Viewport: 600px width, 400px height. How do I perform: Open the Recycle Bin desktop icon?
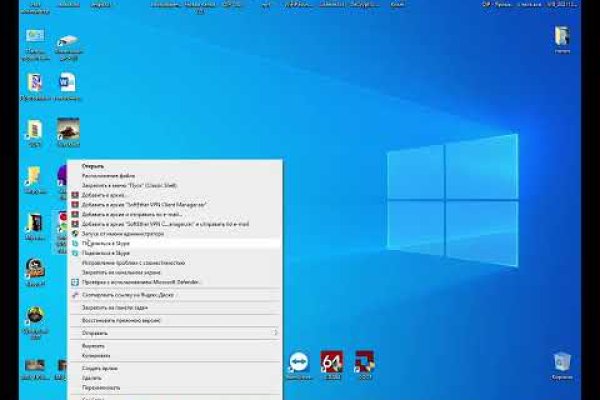click(562, 362)
